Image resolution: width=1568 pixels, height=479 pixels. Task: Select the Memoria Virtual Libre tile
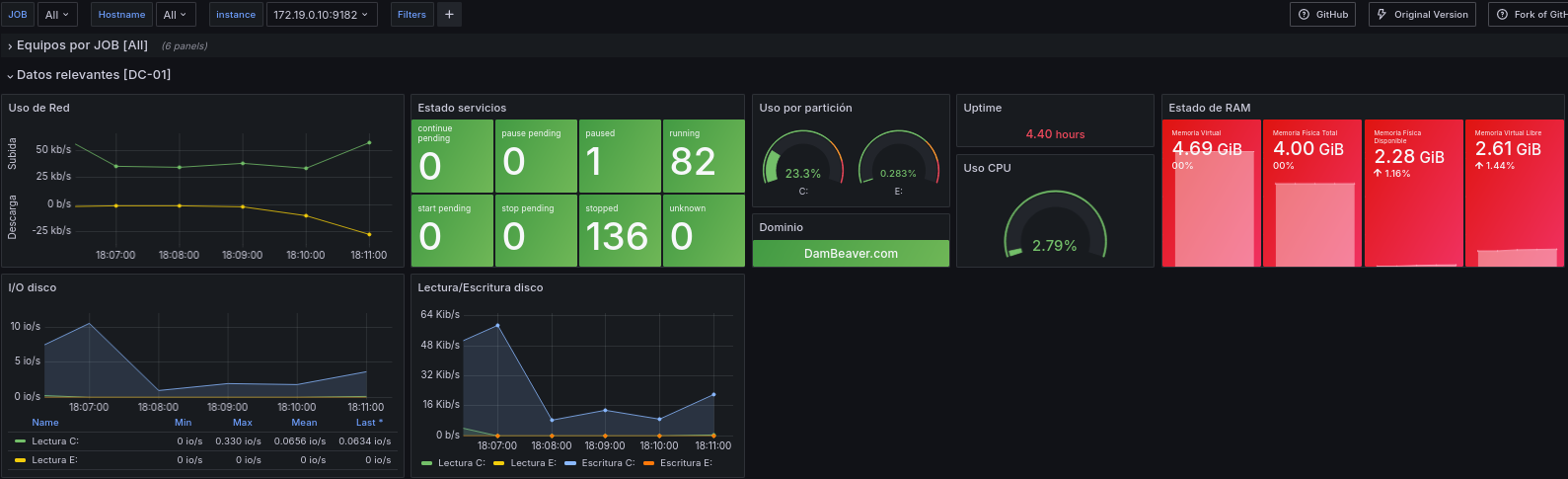tap(1515, 194)
